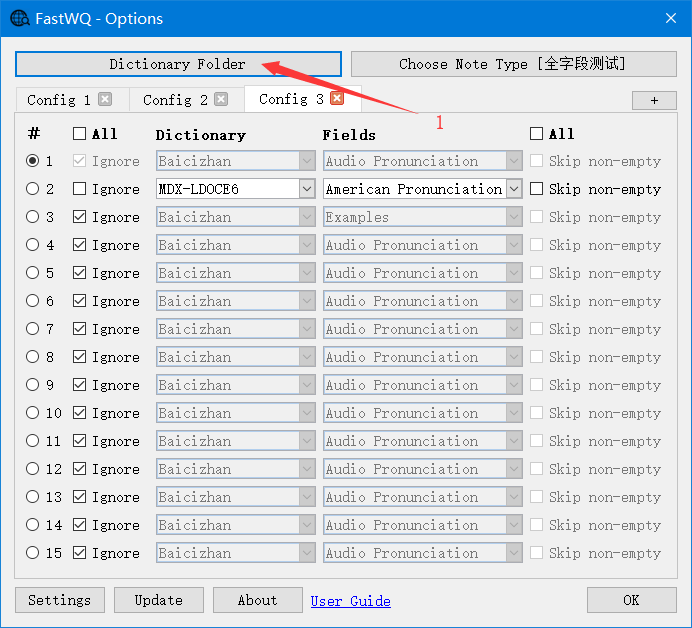
Task: Enable Skip non-empty for row 2
Action: (537, 189)
